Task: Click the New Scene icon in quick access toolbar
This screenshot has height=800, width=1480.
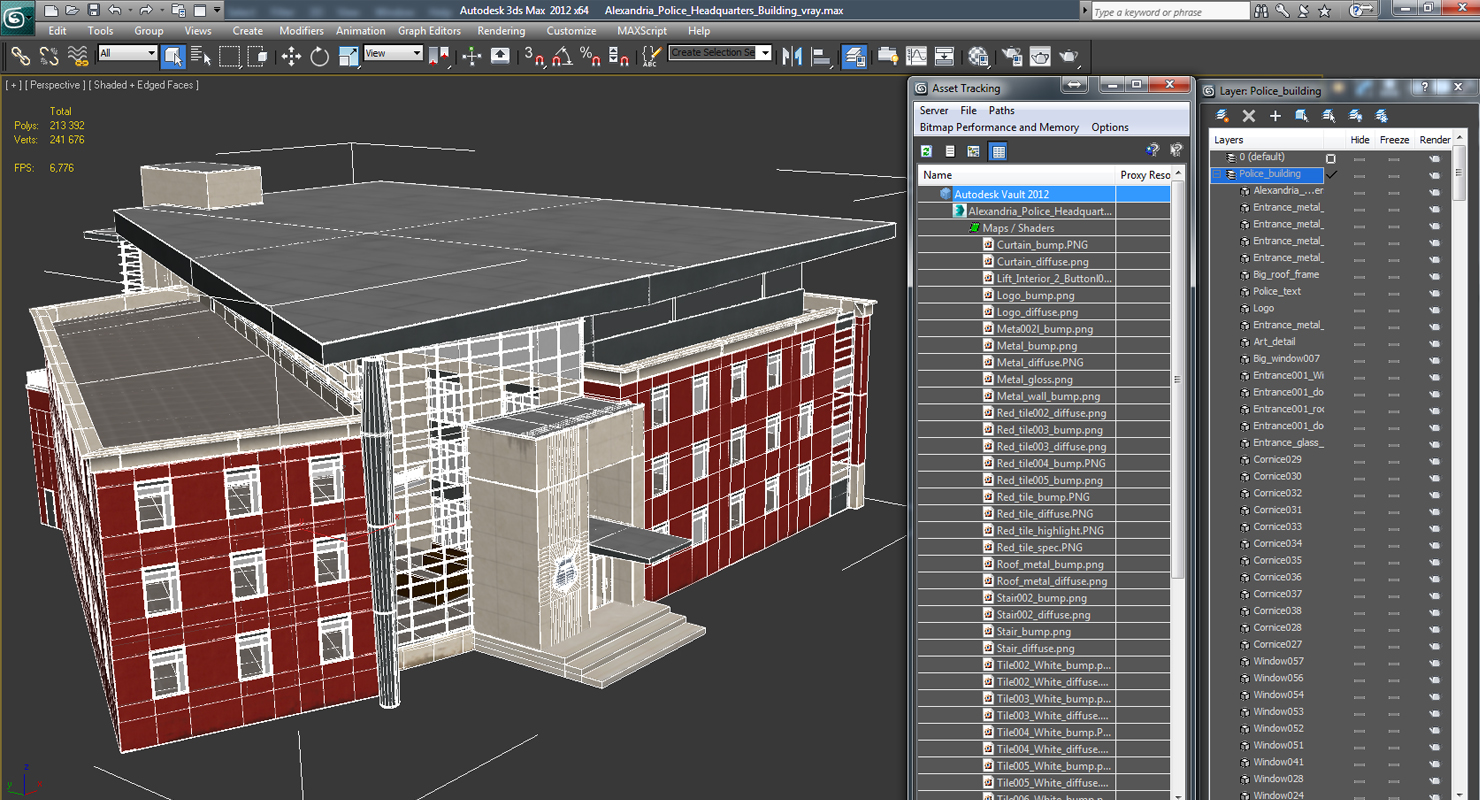Action: pyautogui.click(x=49, y=11)
